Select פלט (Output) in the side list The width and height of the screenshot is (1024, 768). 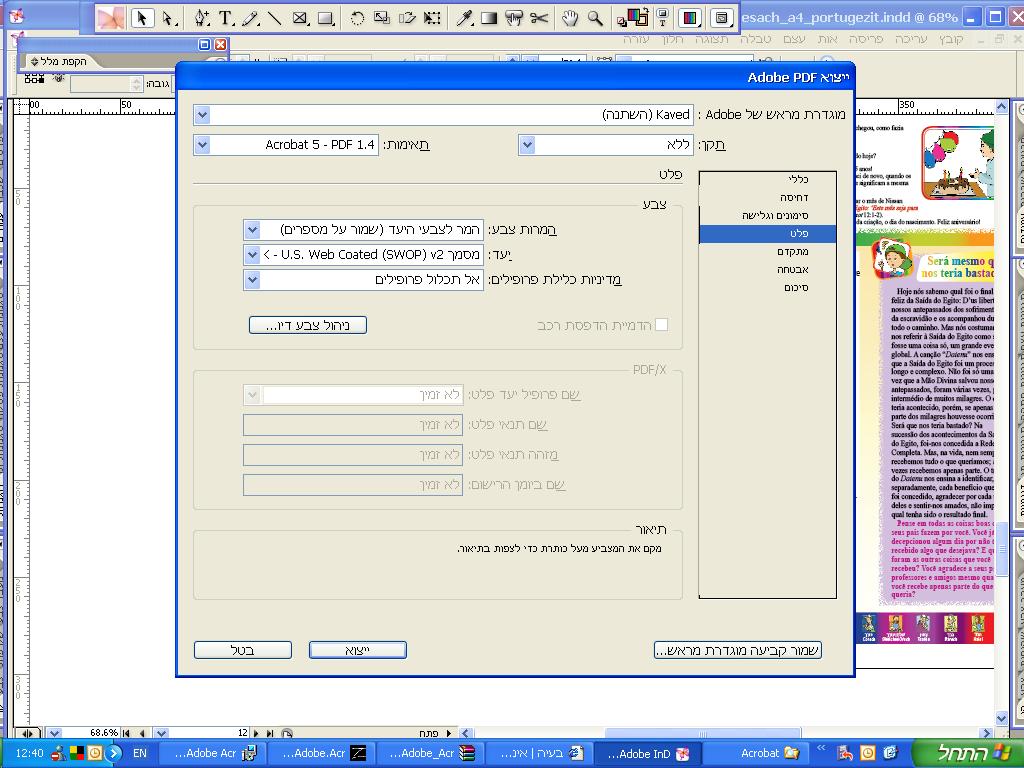[768, 234]
